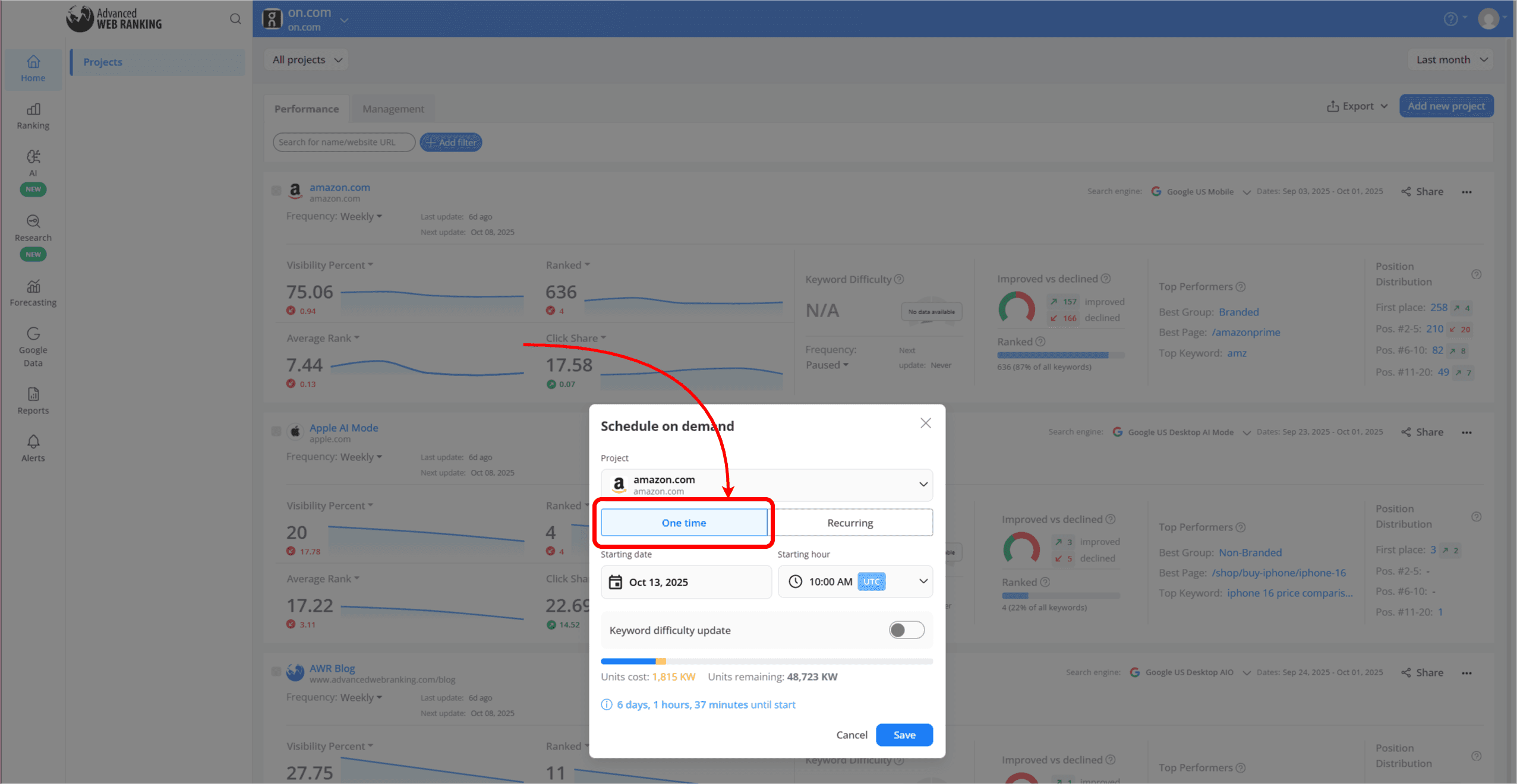Open amazon.com Google US Mobile search engine dropdown
This screenshot has height=784, width=1517.
click(1201, 192)
